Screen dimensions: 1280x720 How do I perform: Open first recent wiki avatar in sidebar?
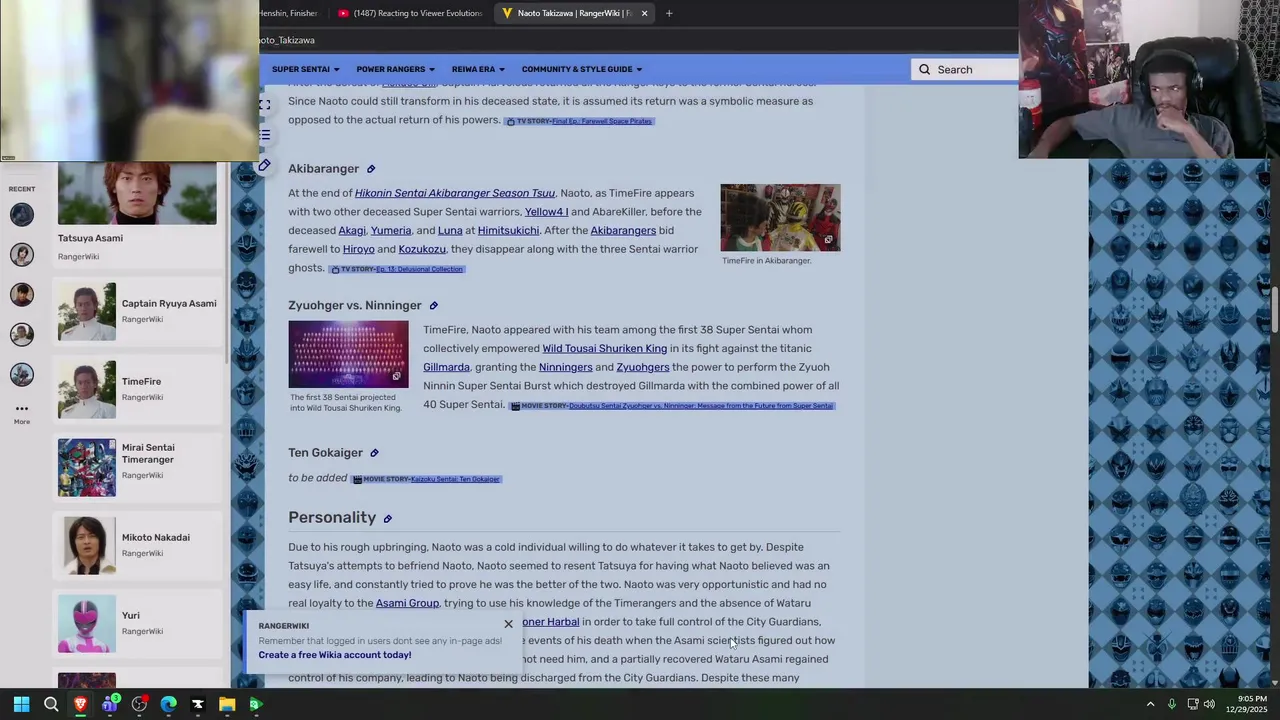pyautogui.click(x=22, y=214)
